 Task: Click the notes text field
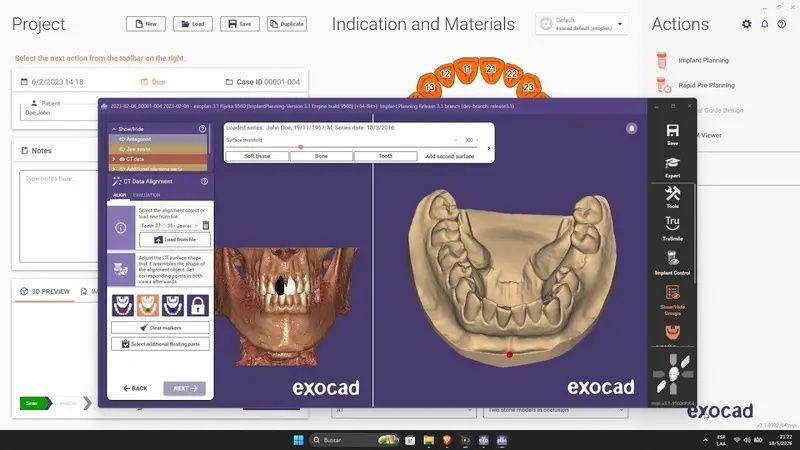(59, 216)
